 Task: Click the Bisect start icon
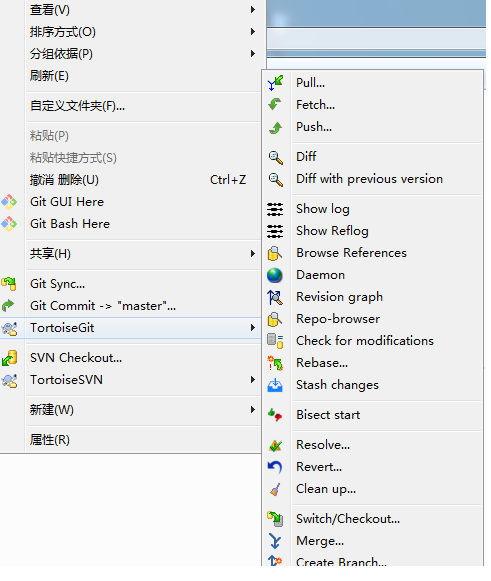275,415
